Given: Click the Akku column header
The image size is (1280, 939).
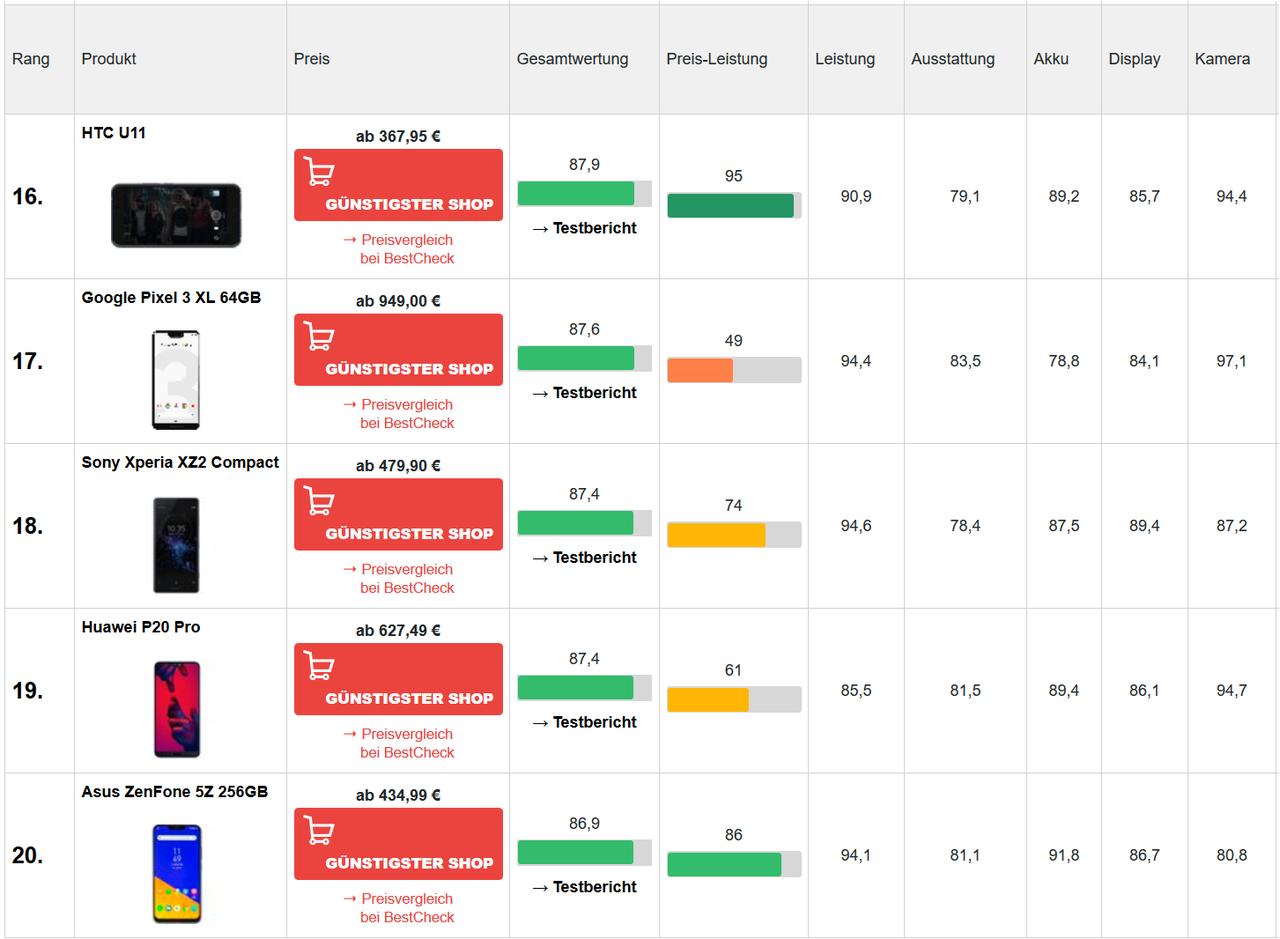Looking at the screenshot, I should click(1051, 59).
